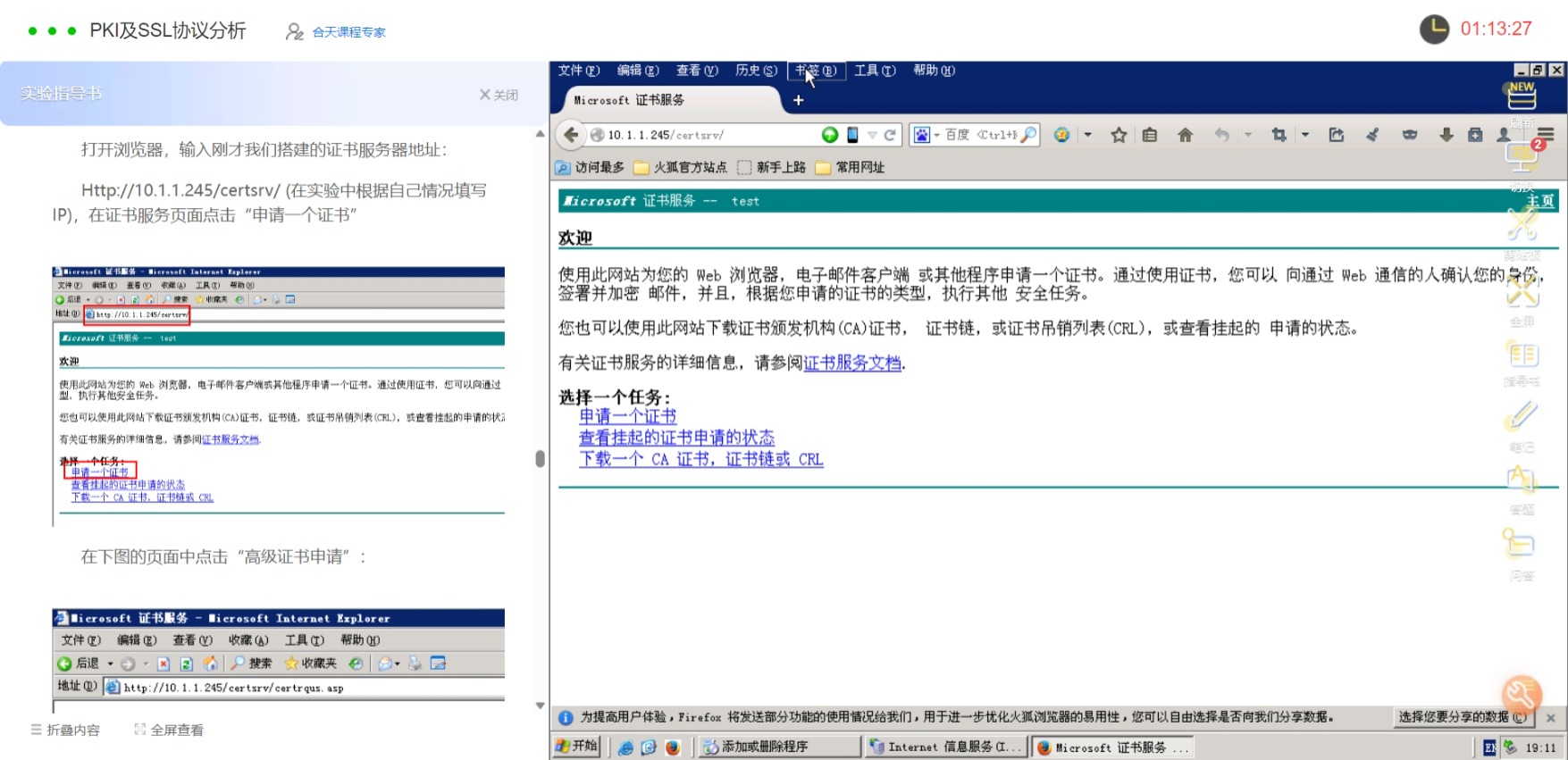Switch to Internet 信息服务 taskbar window
Image resolution: width=1568 pixels, height=760 pixels.
[946, 747]
